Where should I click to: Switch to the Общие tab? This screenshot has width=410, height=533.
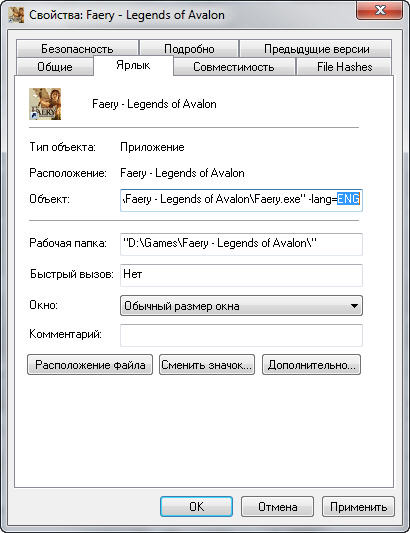click(55, 67)
